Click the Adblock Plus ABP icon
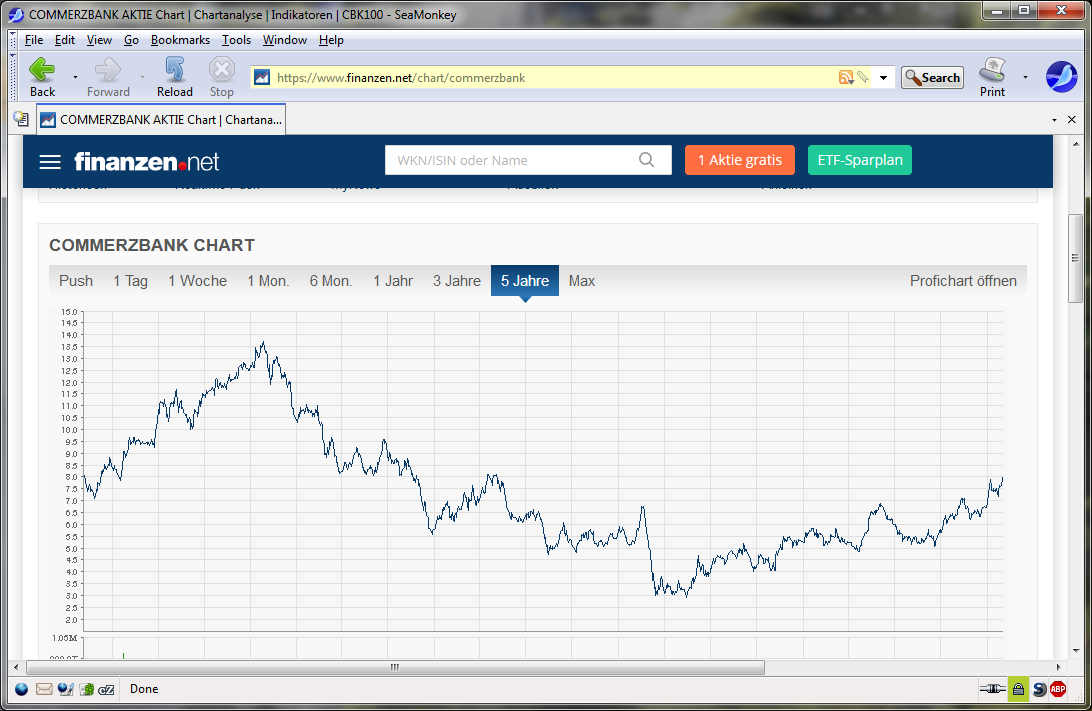Image resolution: width=1092 pixels, height=711 pixels. click(1058, 689)
